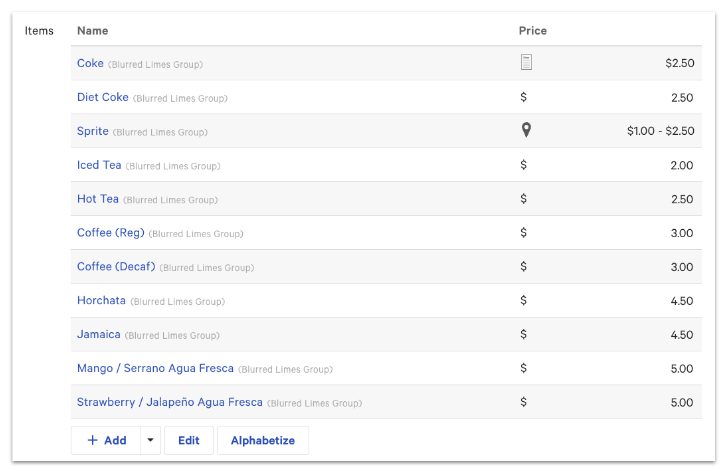Click Alphabetize to sort items
The image size is (725, 471).
click(x=263, y=440)
